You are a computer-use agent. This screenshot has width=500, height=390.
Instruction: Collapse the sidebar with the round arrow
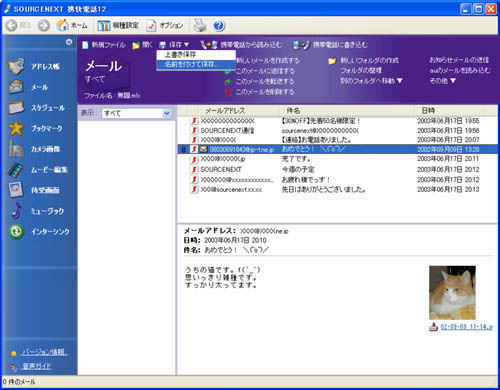[x=69, y=42]
